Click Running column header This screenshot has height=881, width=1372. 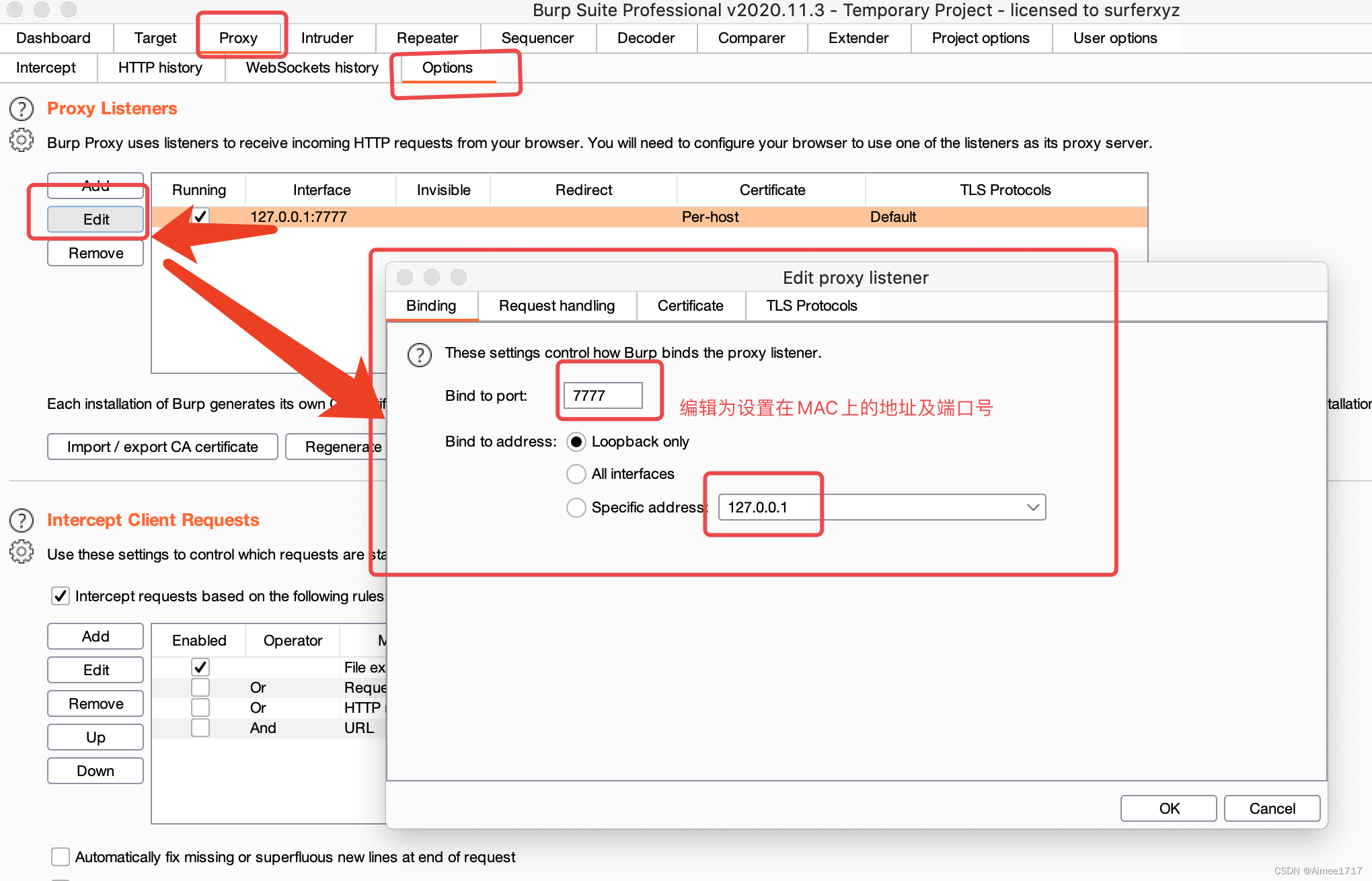199,190
